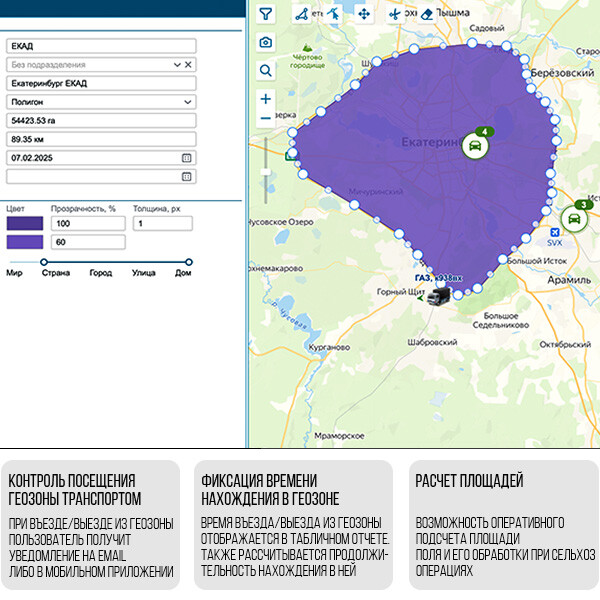Select the polygon node drawing tool
The width and height of the screenshot is (600, 600).
[301, 14]
